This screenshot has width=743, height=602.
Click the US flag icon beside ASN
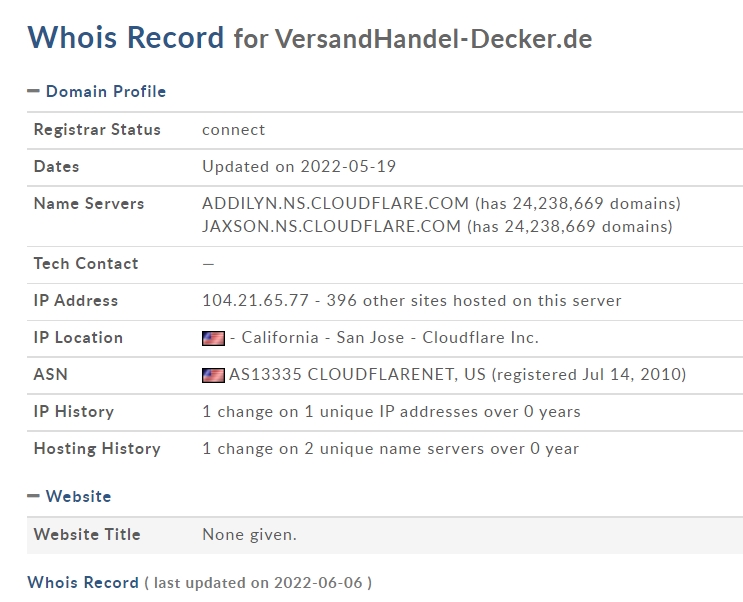[x=213, y=375]
